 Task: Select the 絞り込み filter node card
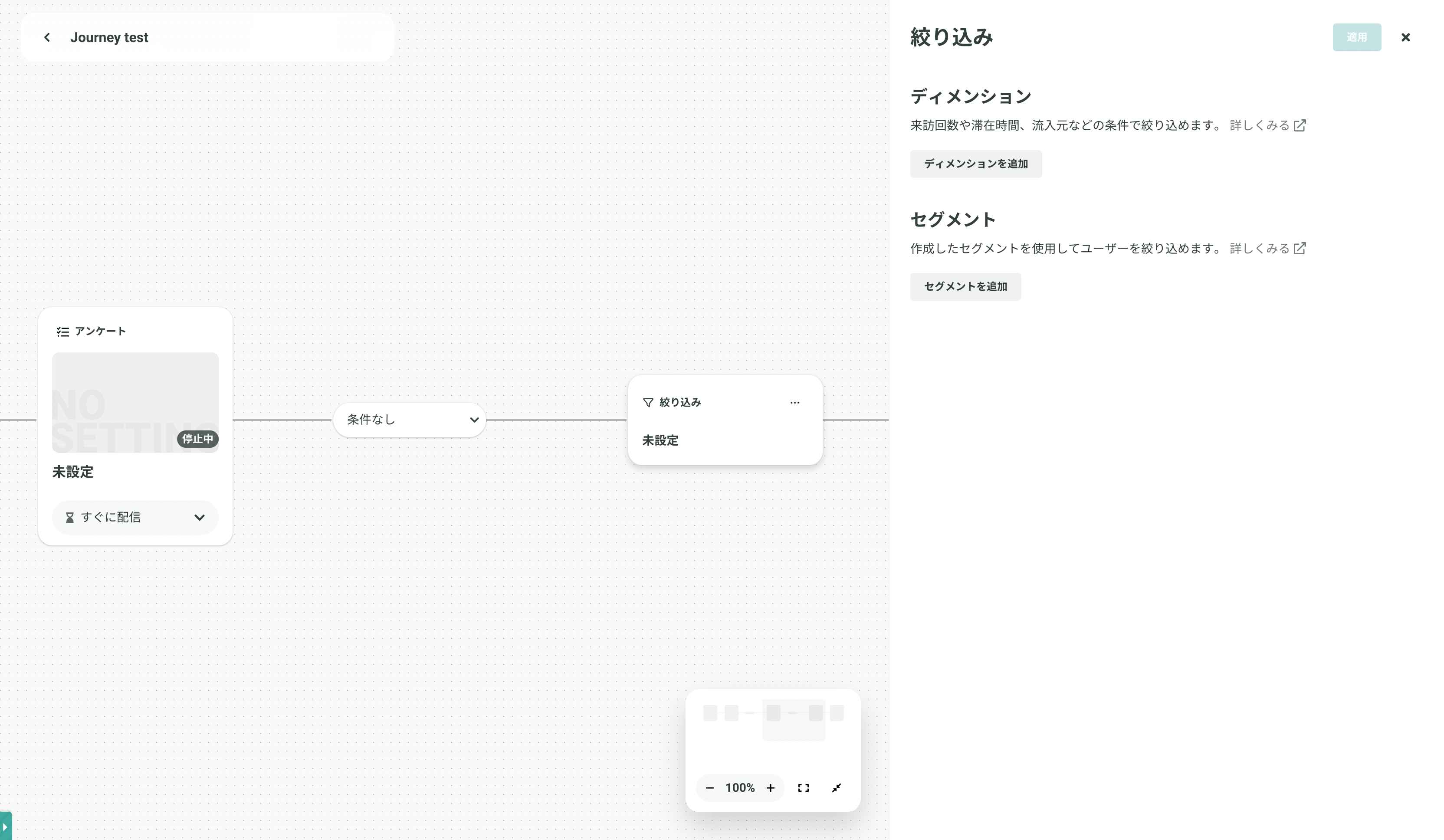[x=725, y=420]
